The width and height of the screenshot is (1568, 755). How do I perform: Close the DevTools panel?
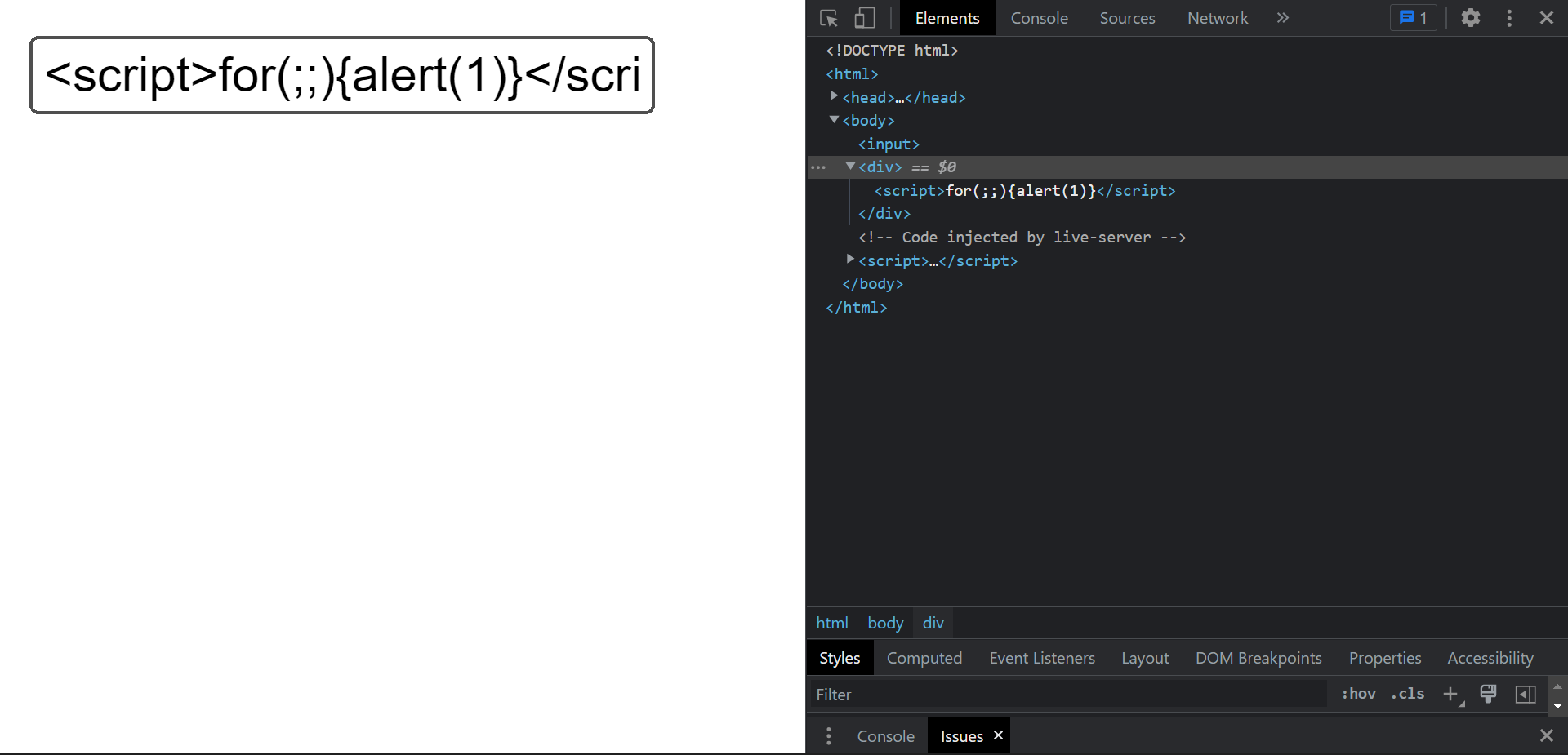[1547, 18]
